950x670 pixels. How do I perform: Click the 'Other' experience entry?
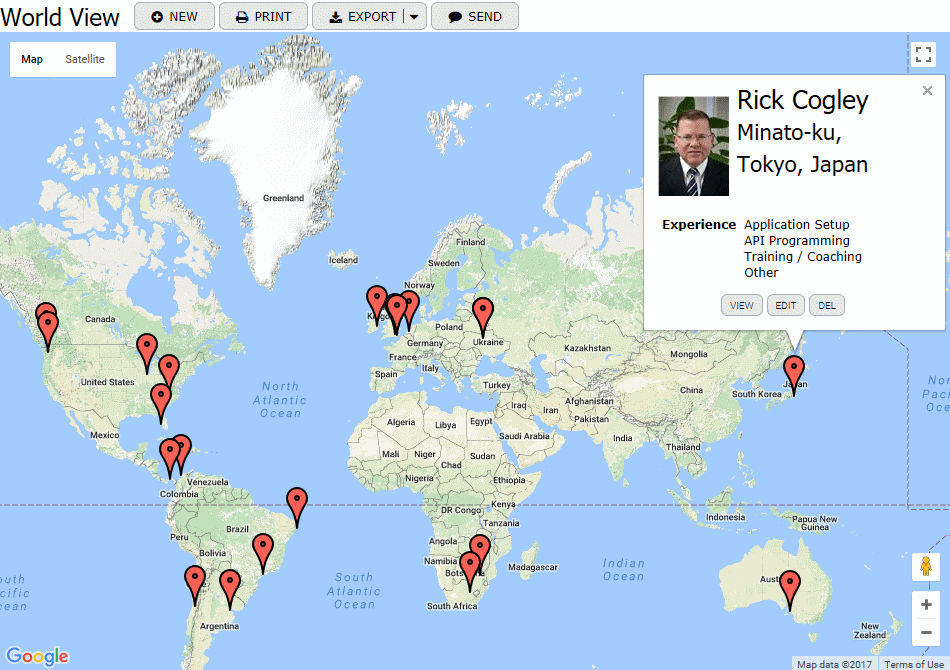coord(761,273)
